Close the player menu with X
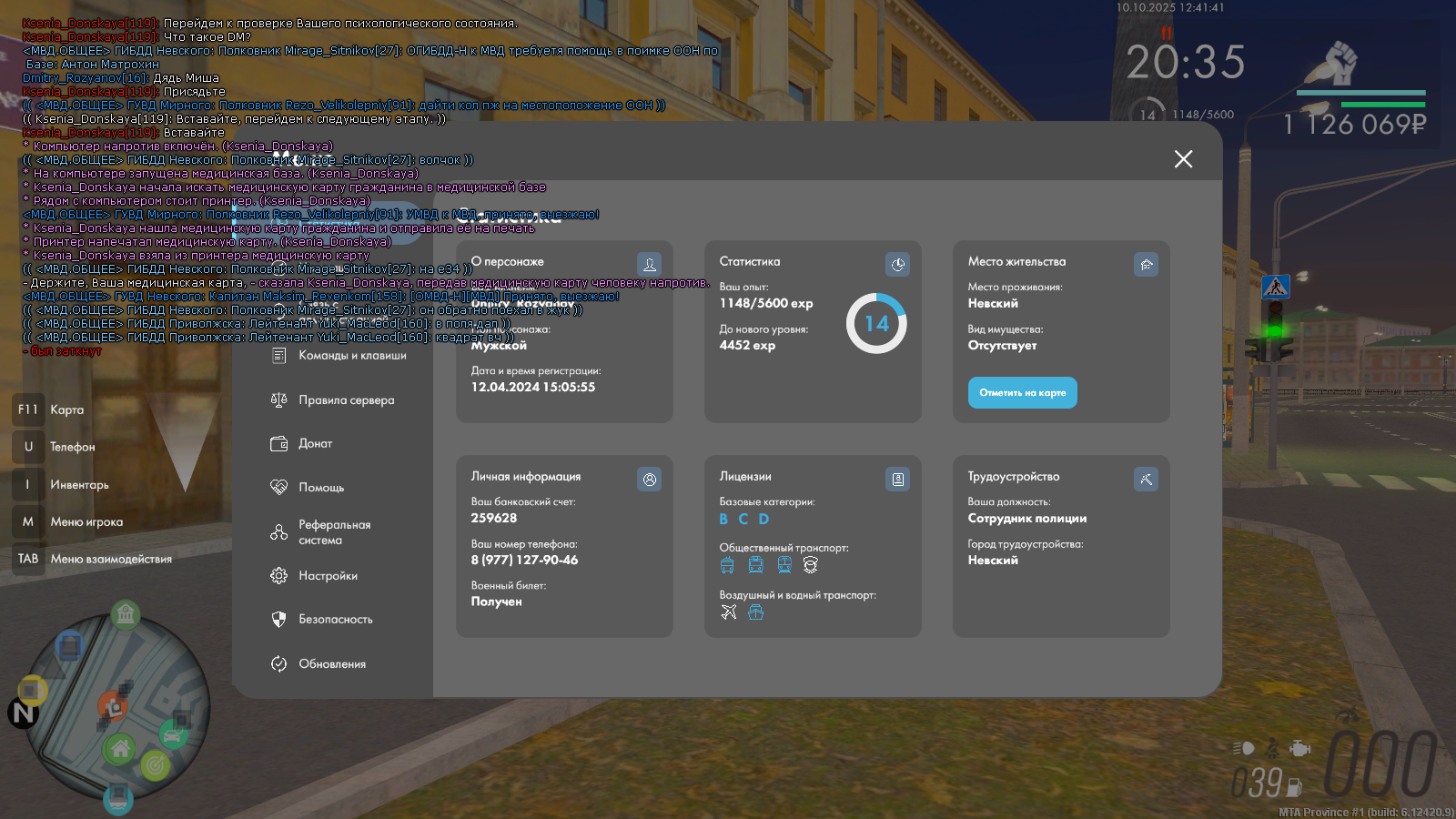 tap(1183, 159)
